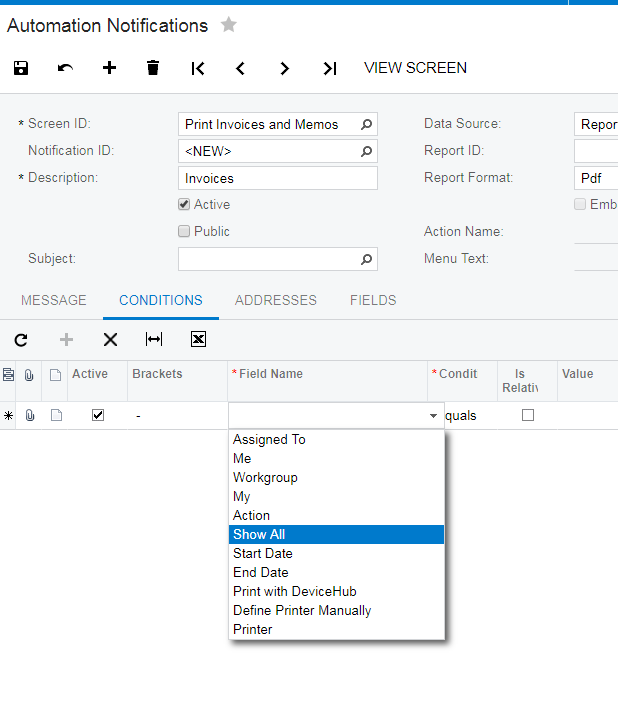
Task: Uncheck the Active checkbox in form
Action: pos(184,204)
